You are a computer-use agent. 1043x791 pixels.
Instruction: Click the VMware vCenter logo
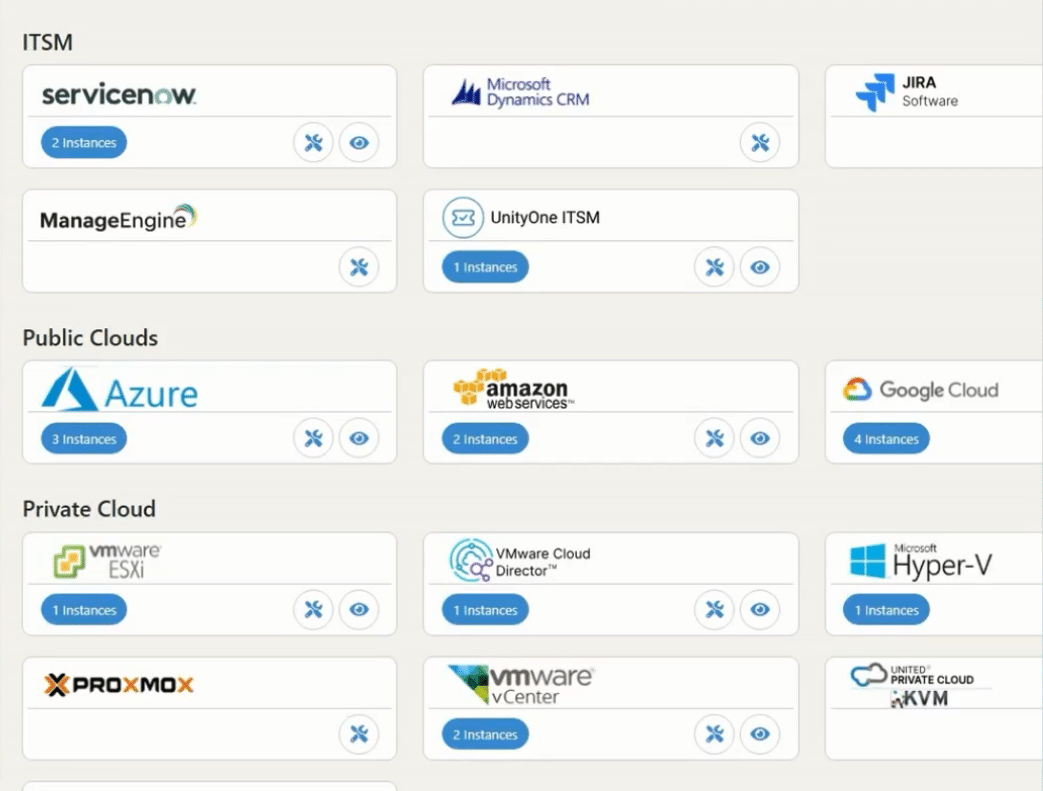[521, 685]
